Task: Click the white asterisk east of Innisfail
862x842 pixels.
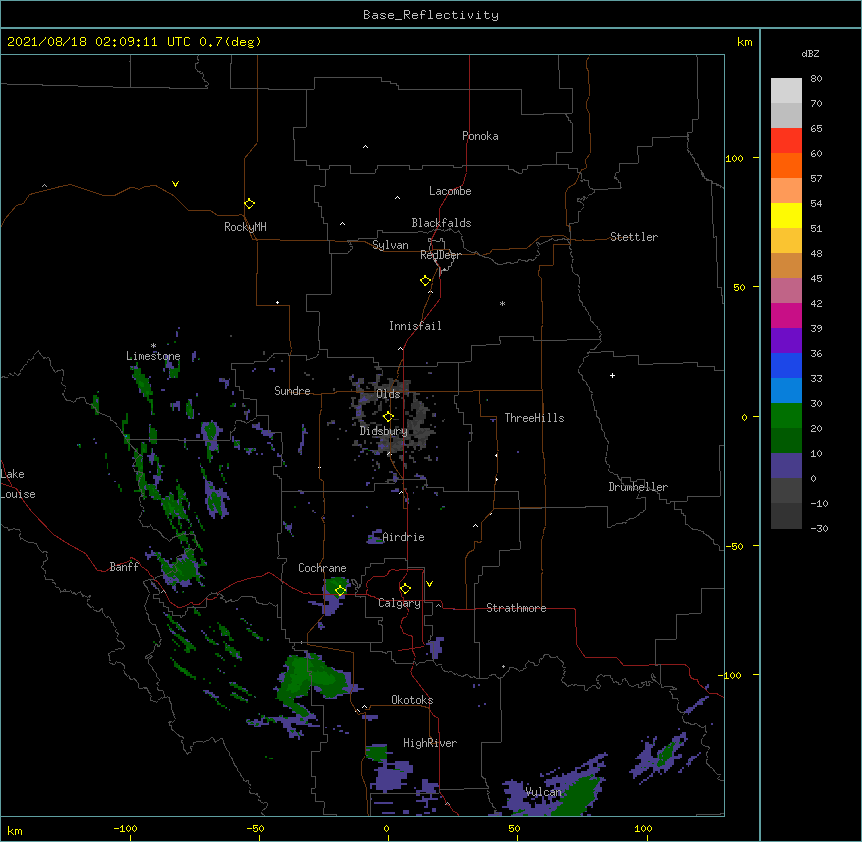Action: [502, 303]
